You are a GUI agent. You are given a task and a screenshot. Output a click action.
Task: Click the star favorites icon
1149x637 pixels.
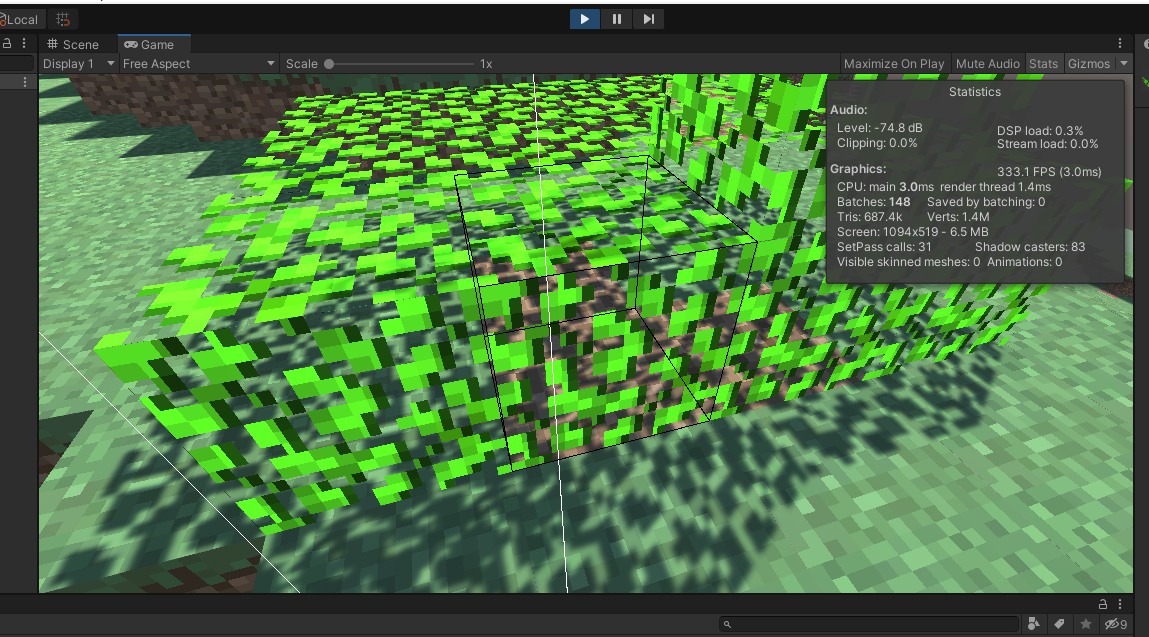click(x=1086, y=624)
